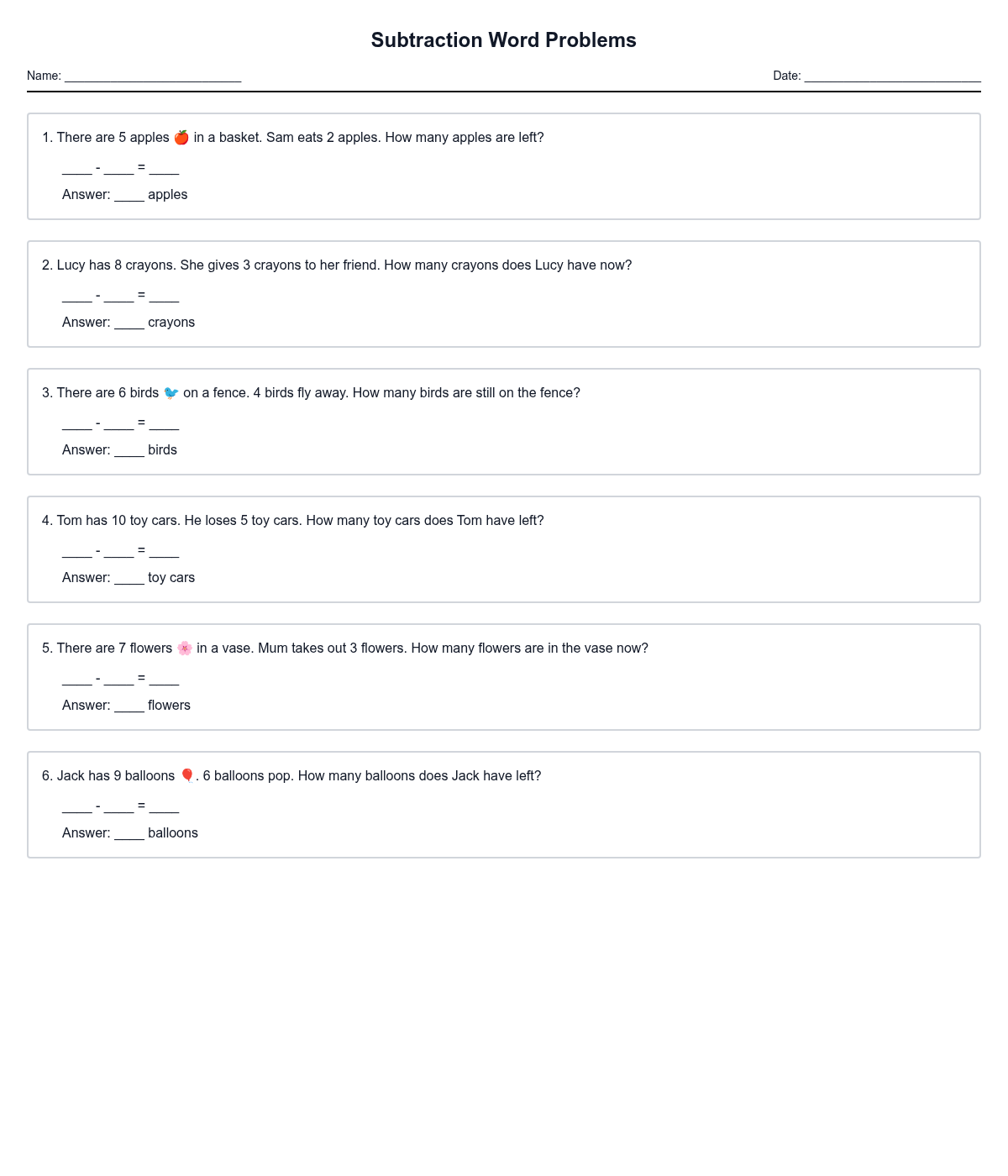Click the Answer blank before "toy cars"

pos(129,579)
